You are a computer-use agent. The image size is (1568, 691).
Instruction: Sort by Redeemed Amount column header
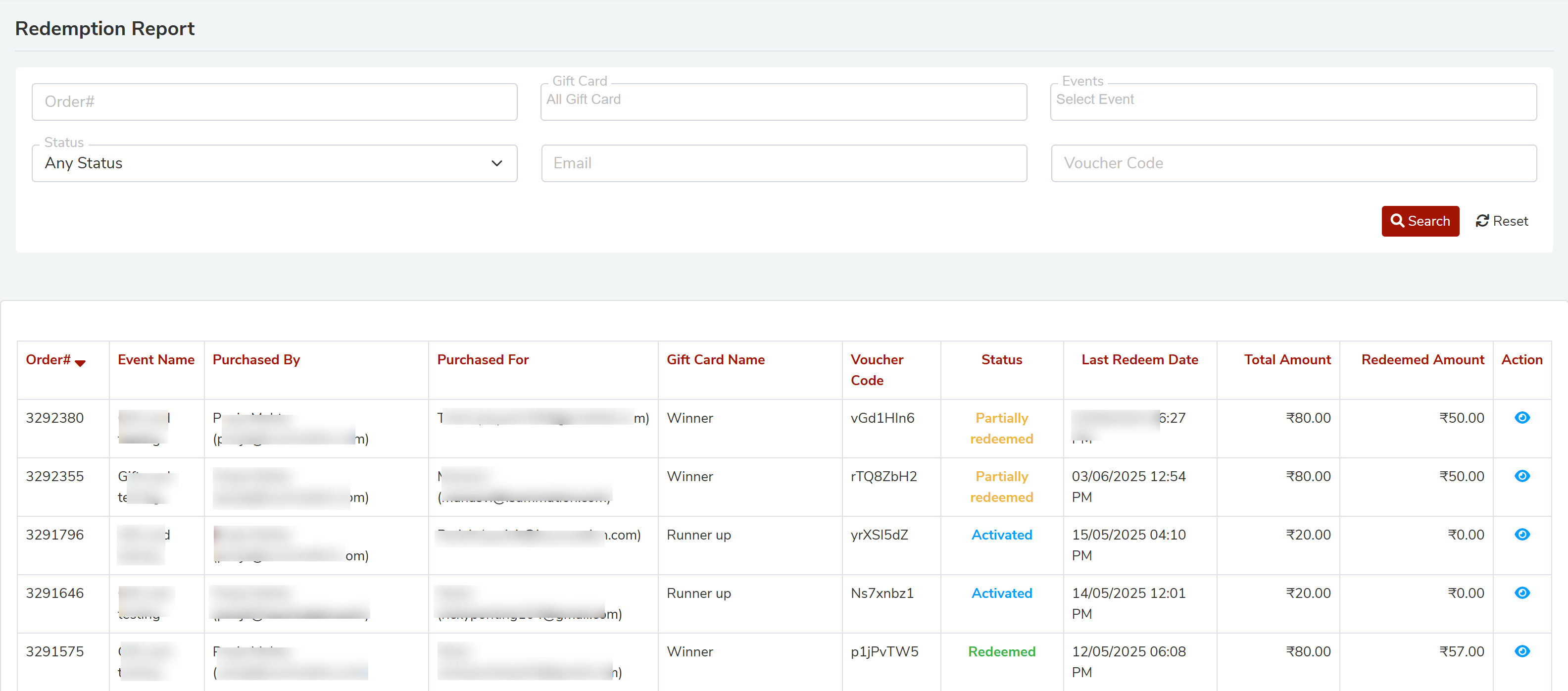point(1422,360)
